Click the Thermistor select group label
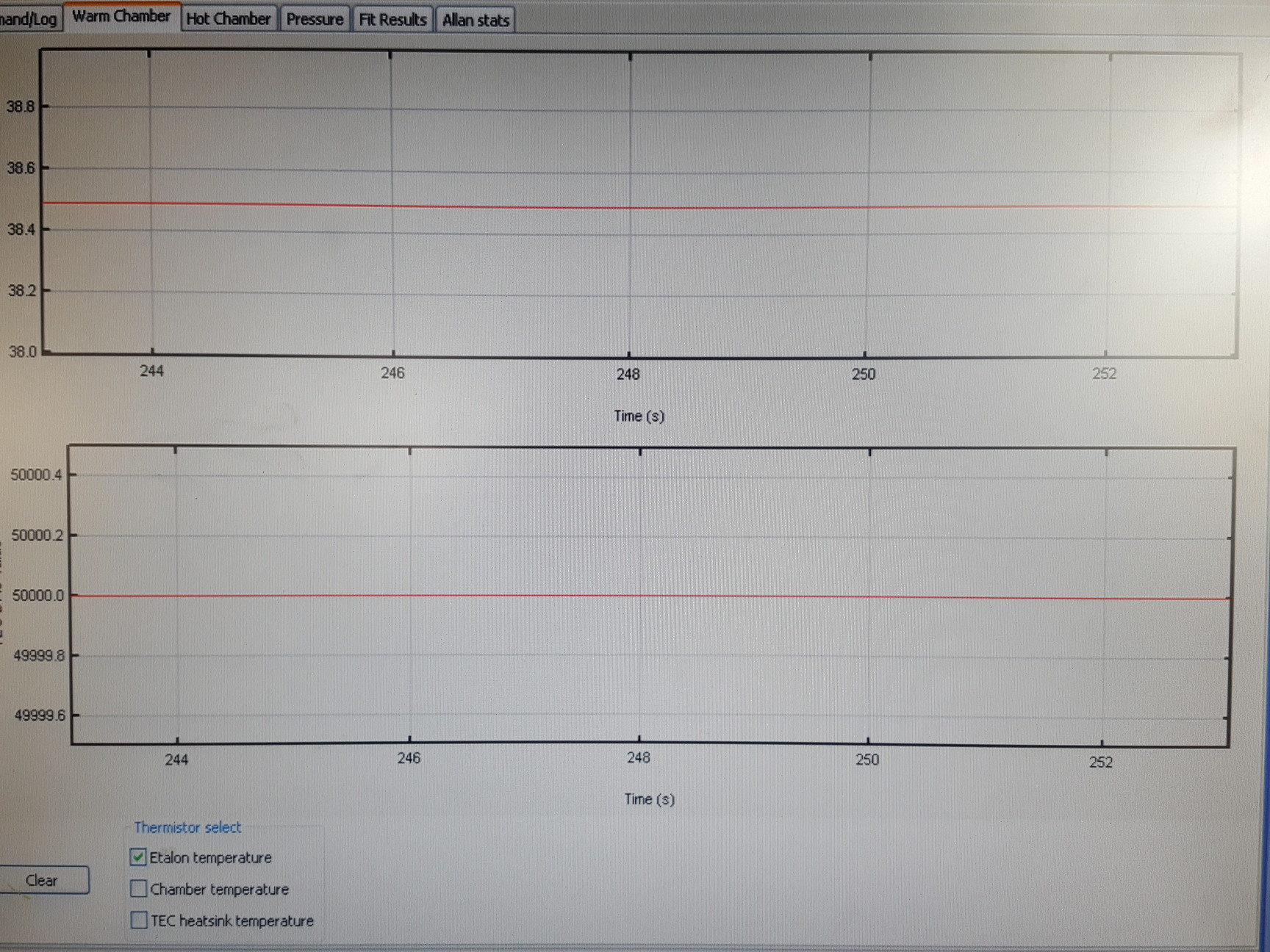This screenshot has width=1270, height=952. [x=188, y=827]
